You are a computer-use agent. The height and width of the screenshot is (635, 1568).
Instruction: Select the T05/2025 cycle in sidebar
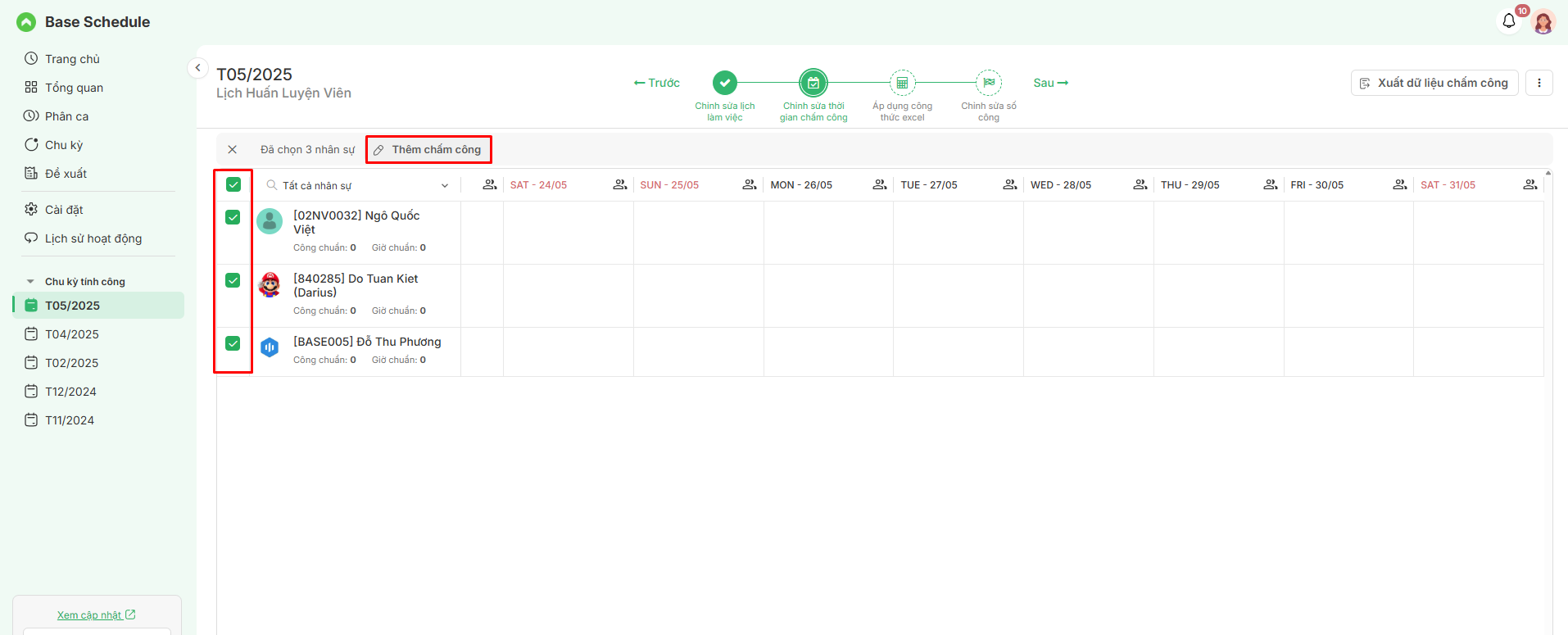tap(98, 306)
